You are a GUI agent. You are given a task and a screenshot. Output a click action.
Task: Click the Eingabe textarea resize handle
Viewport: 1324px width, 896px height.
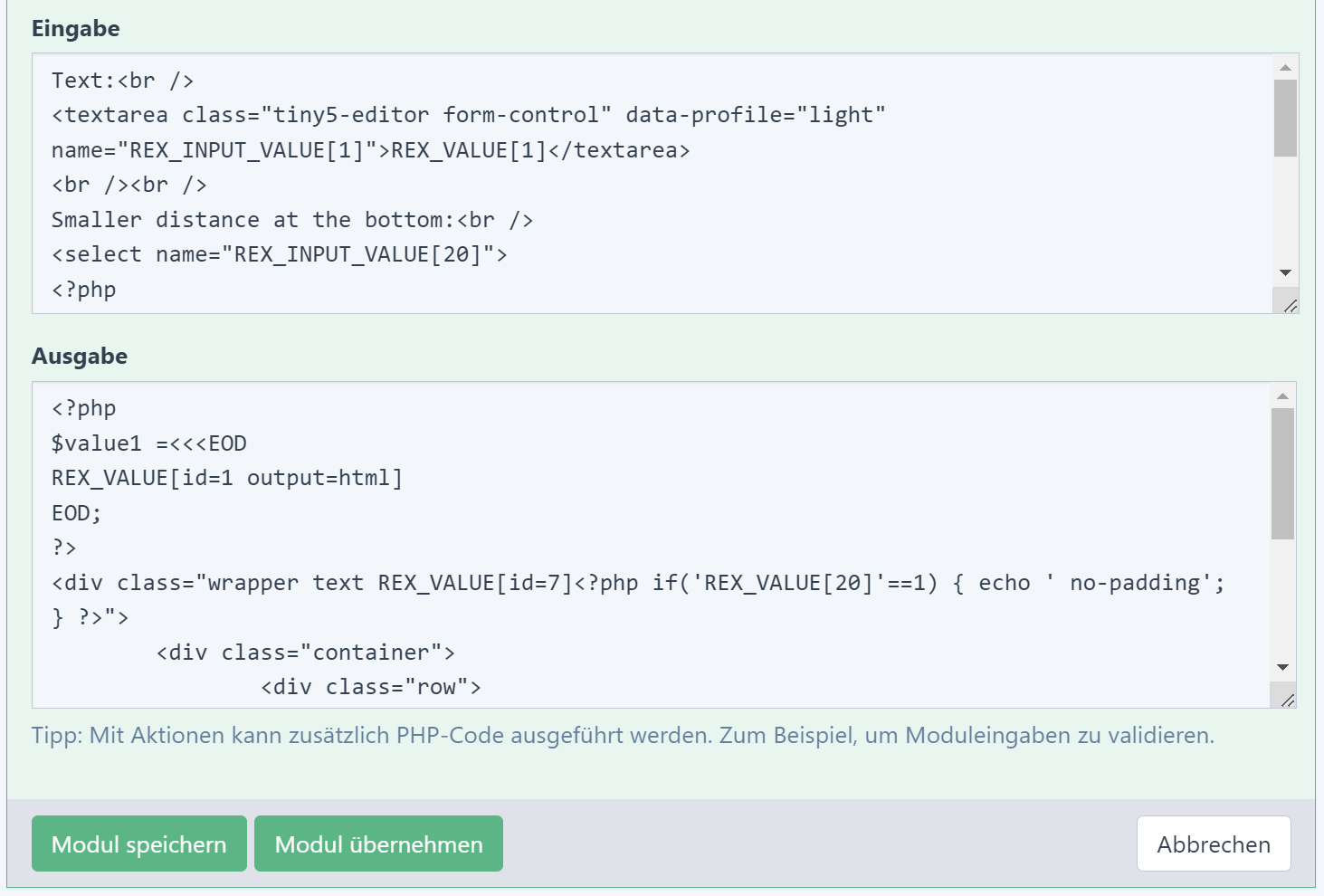point(1290,306)
